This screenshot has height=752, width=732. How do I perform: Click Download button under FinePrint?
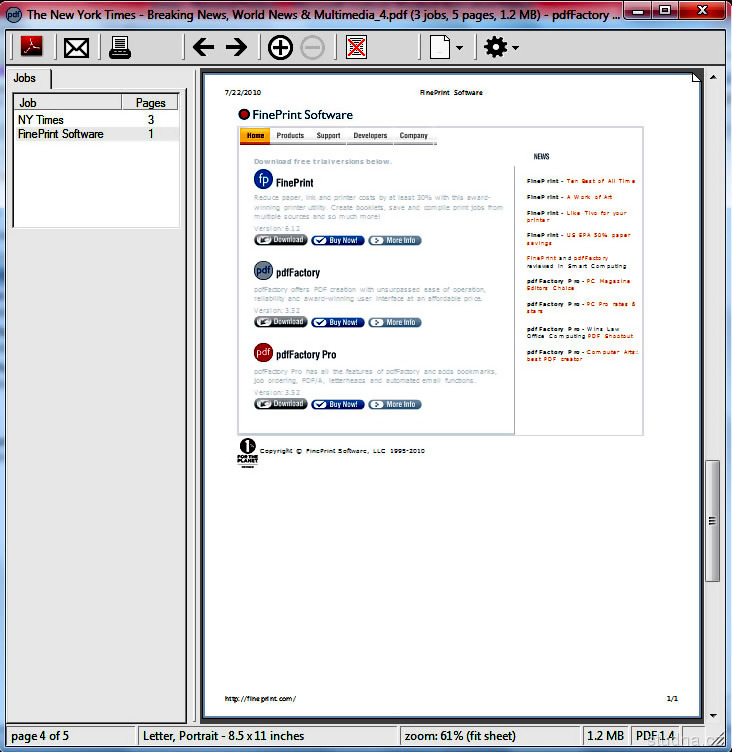coord(281,240)
